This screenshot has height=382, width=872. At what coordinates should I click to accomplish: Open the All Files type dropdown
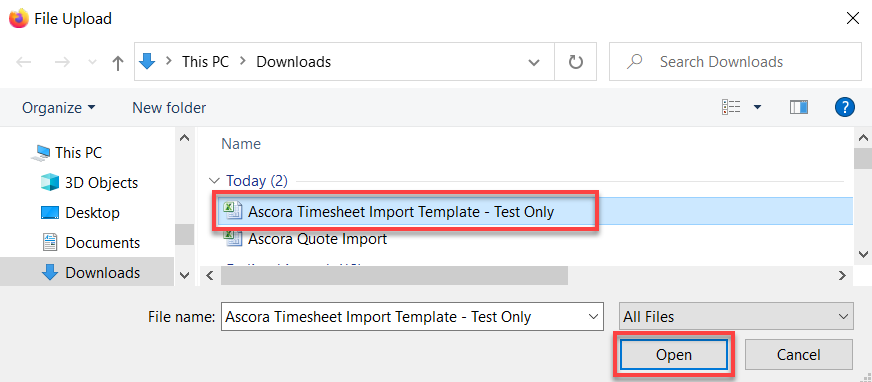click(736, 317)
